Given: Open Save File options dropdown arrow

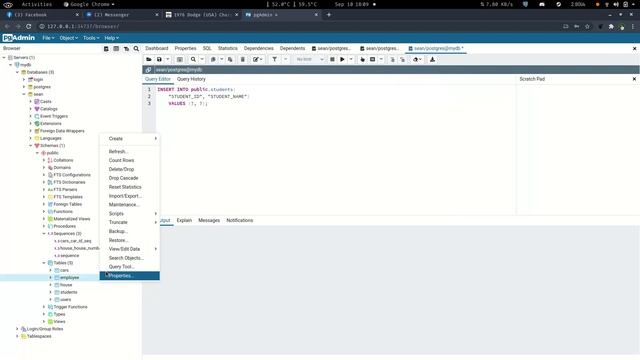Looking at the screenshot, I should pos(168,60).
